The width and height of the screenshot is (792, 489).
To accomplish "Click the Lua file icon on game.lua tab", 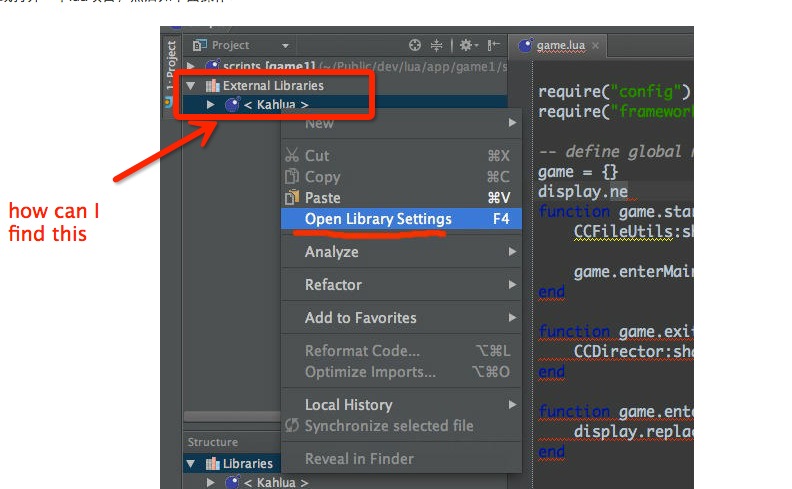I will coord(525,45).
